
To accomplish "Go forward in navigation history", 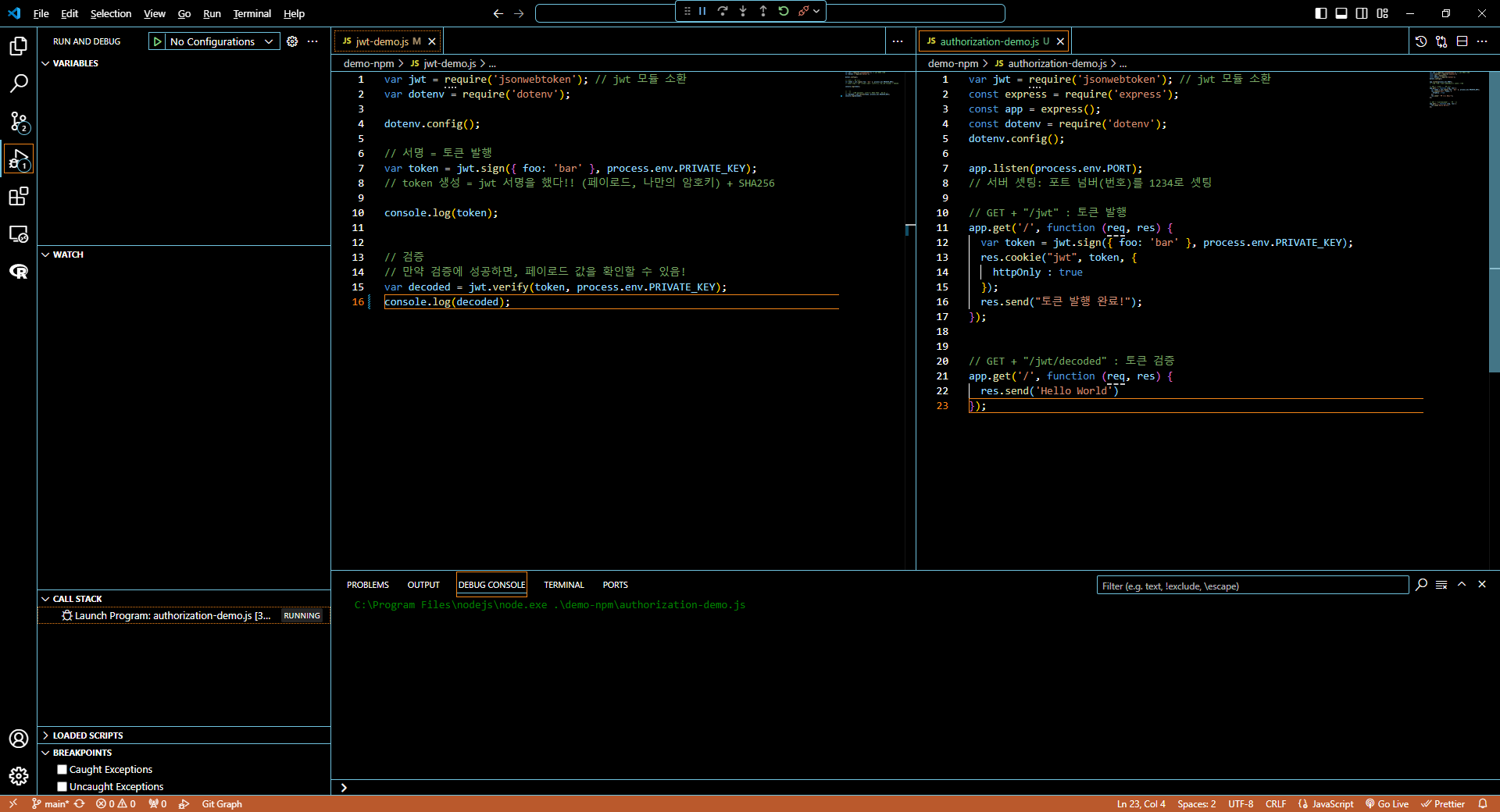I will coord(519,13).
